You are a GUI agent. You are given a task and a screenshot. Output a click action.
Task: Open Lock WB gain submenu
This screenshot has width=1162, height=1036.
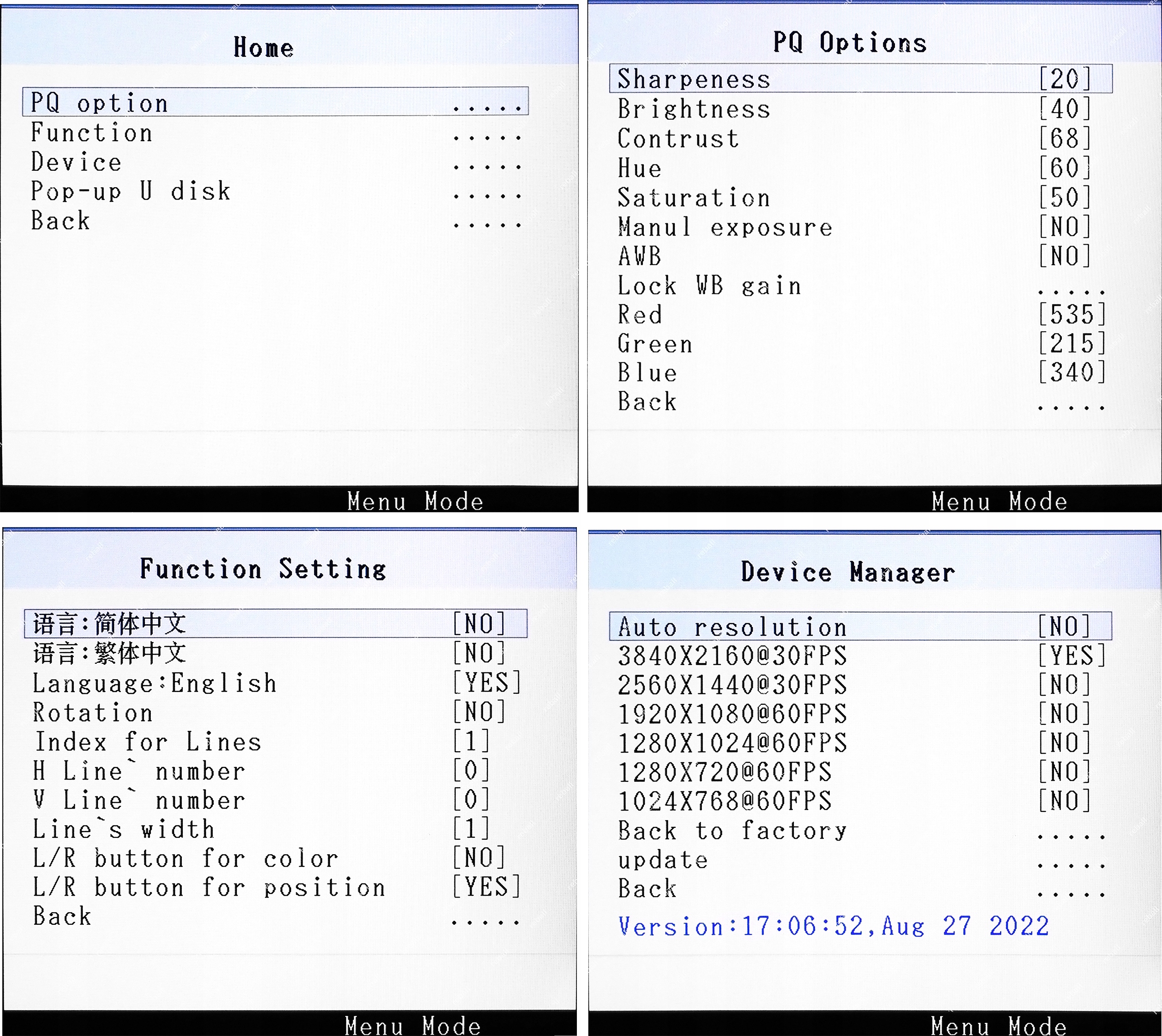[x=710, y=286]
